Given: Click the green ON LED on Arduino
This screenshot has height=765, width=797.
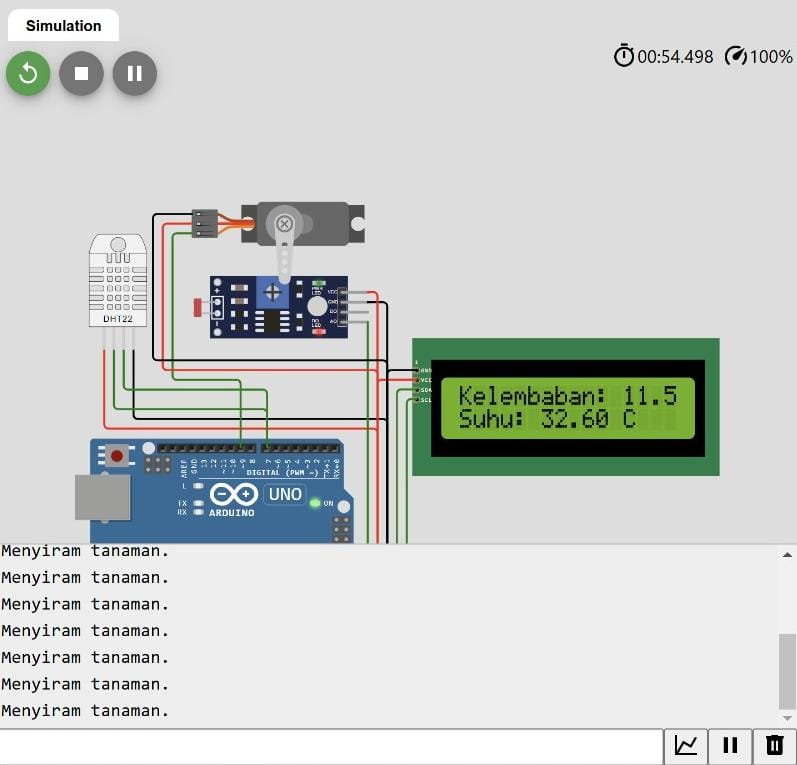Looking at the screenshot, I should click(315, 503).
